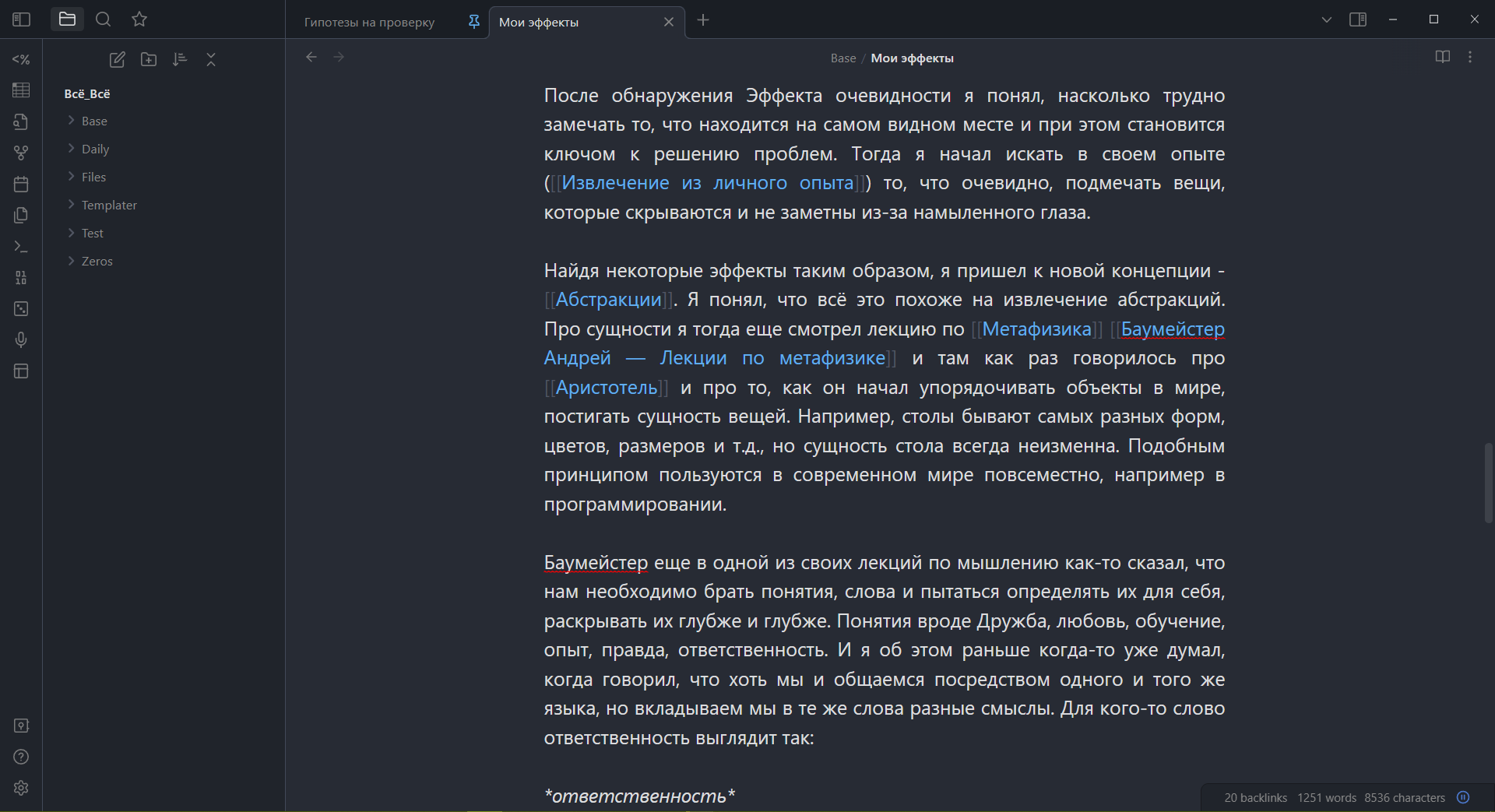The height and width of the screenshot is (812, 1495).
Task: Open the command palette terminal icon
Action: point(21,246)
